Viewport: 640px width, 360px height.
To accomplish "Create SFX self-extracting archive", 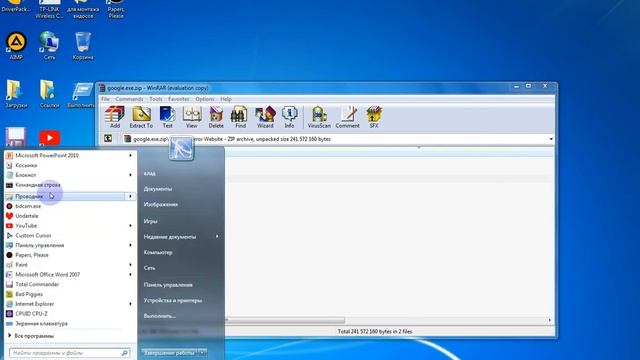I will (x=373, y=117).
